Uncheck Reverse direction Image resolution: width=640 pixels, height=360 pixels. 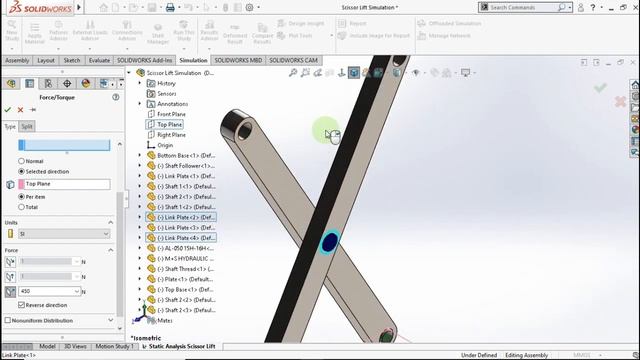(22, 305)
